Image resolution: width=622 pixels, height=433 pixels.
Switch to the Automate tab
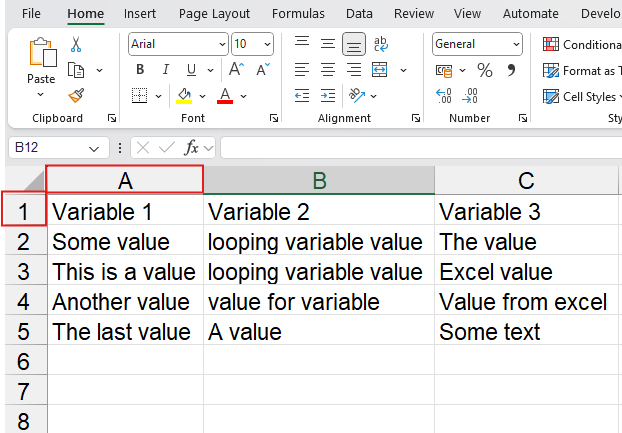coord(530,13)
